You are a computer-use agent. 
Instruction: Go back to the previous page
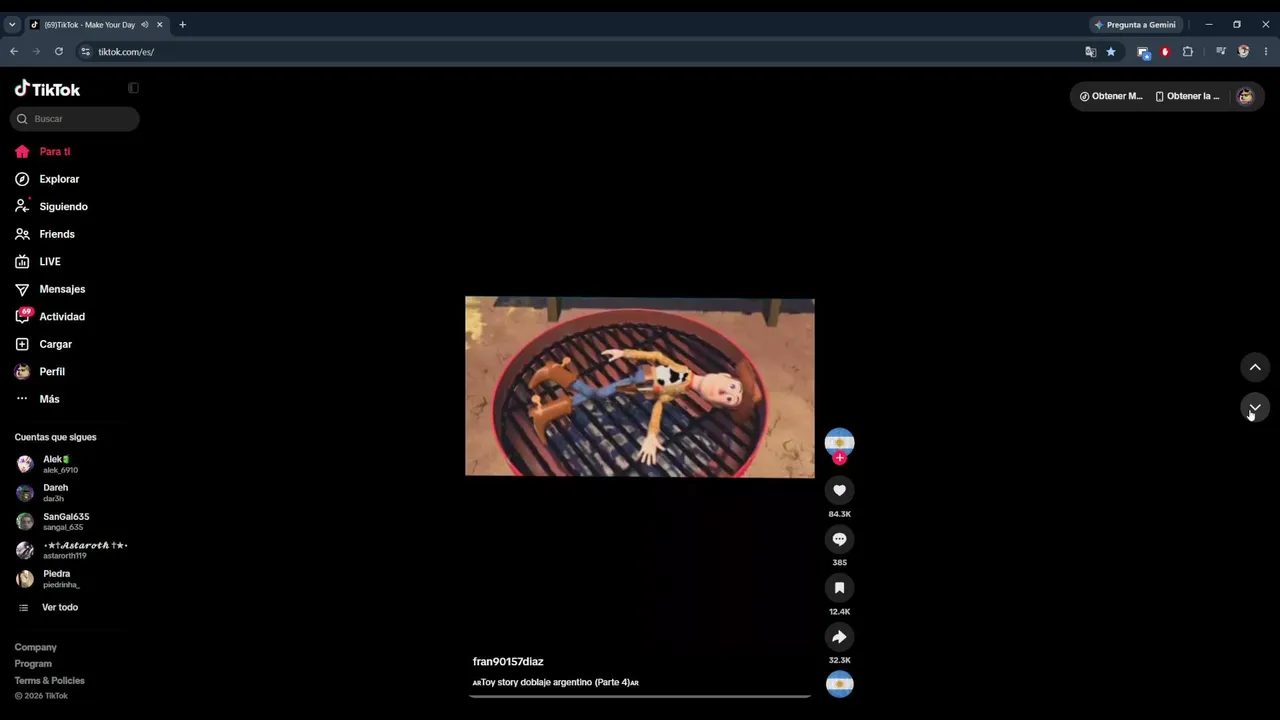pos(14,52)
